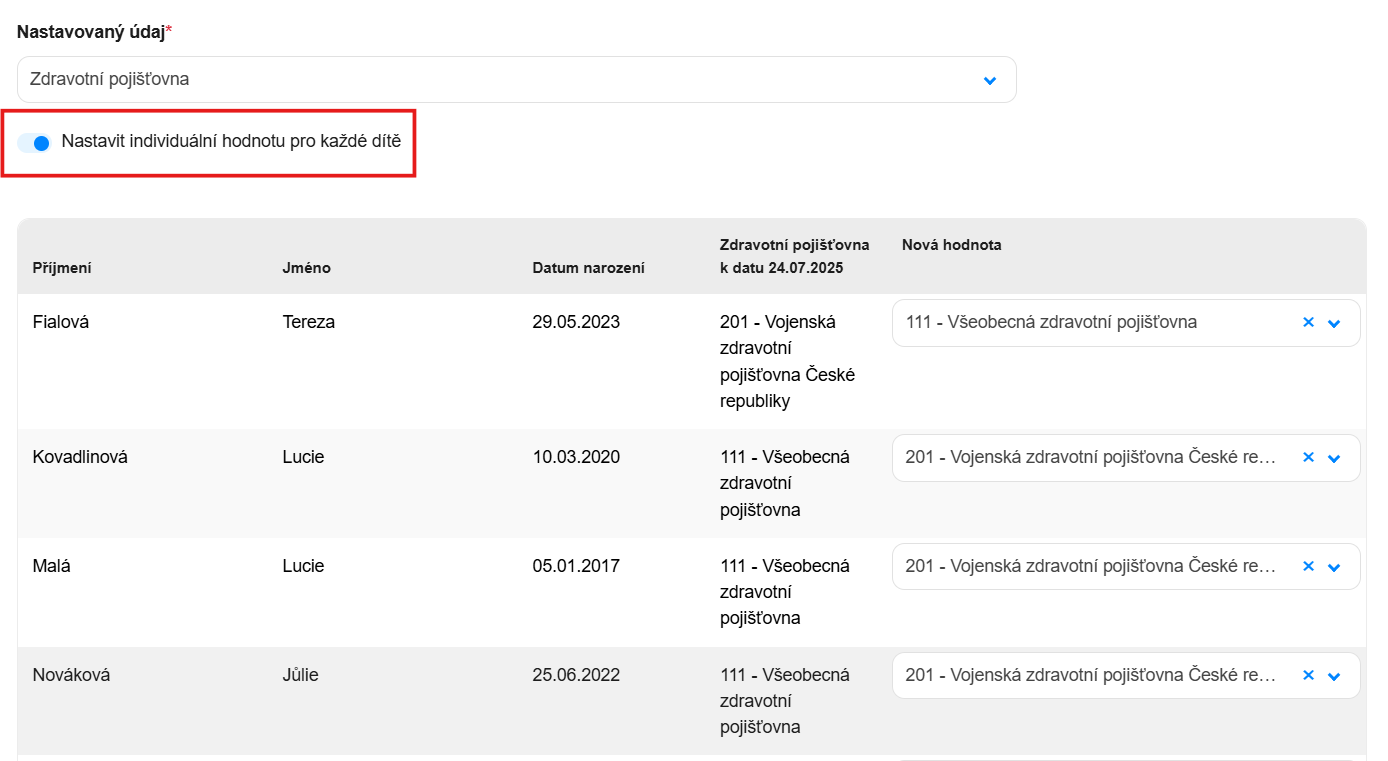
Task: Click the Datum narození column header
Action: [x=588, y=268]
